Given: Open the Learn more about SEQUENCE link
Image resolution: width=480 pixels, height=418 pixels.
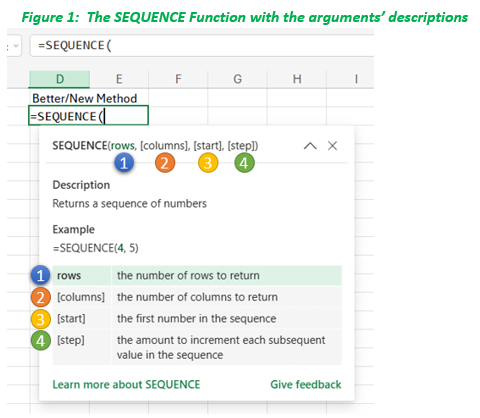Looking at the screenshot, I should tap(126, 384).
